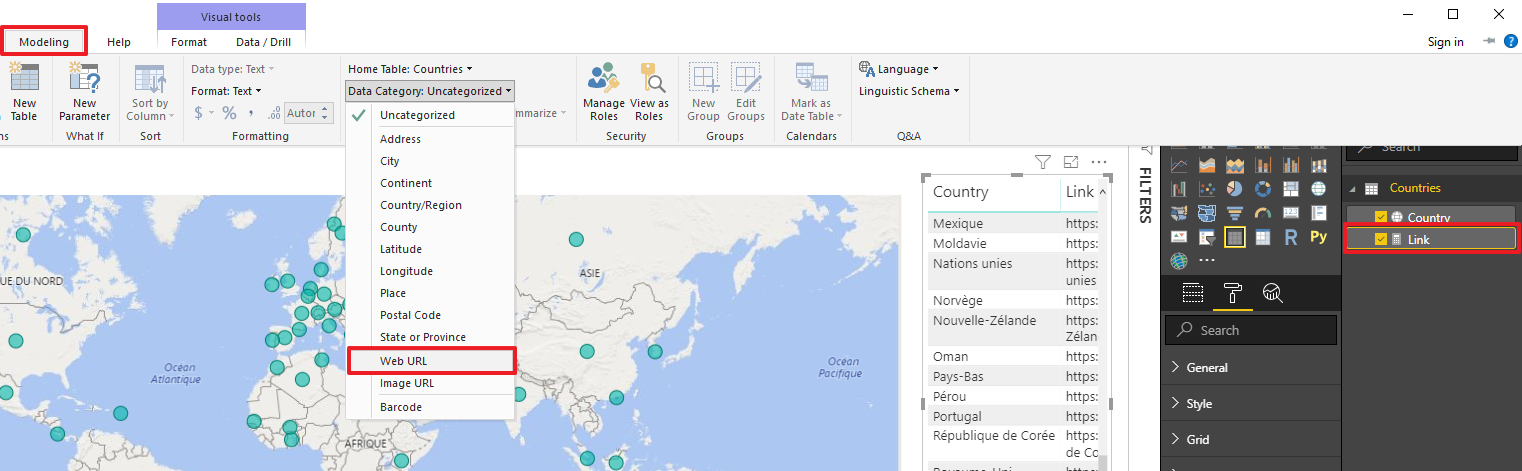Open the Home Table: Countries dropdown
This screenshot has width=1522, height=471.
(x=410, y=69)
